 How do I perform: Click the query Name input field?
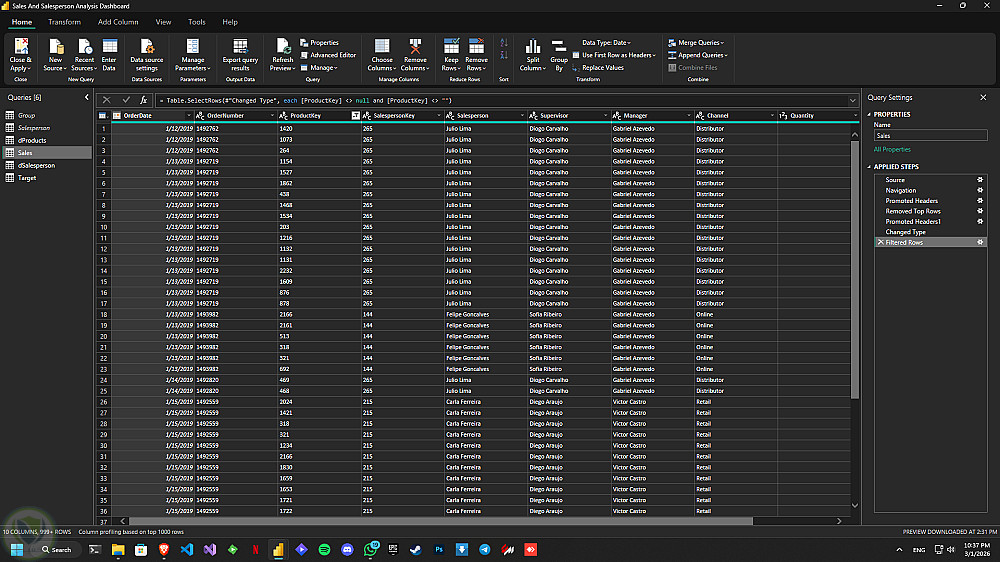click(x=929, y=135)
